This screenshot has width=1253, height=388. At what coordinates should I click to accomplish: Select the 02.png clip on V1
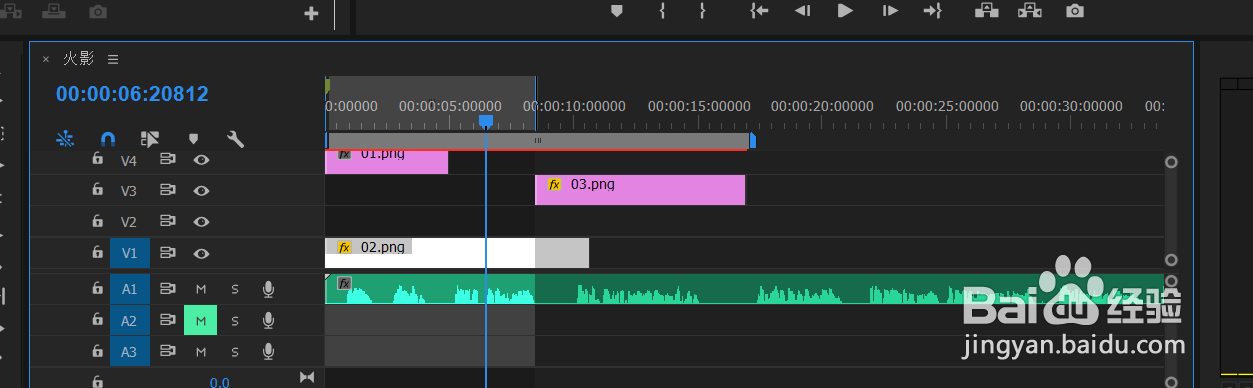[457, 253]
